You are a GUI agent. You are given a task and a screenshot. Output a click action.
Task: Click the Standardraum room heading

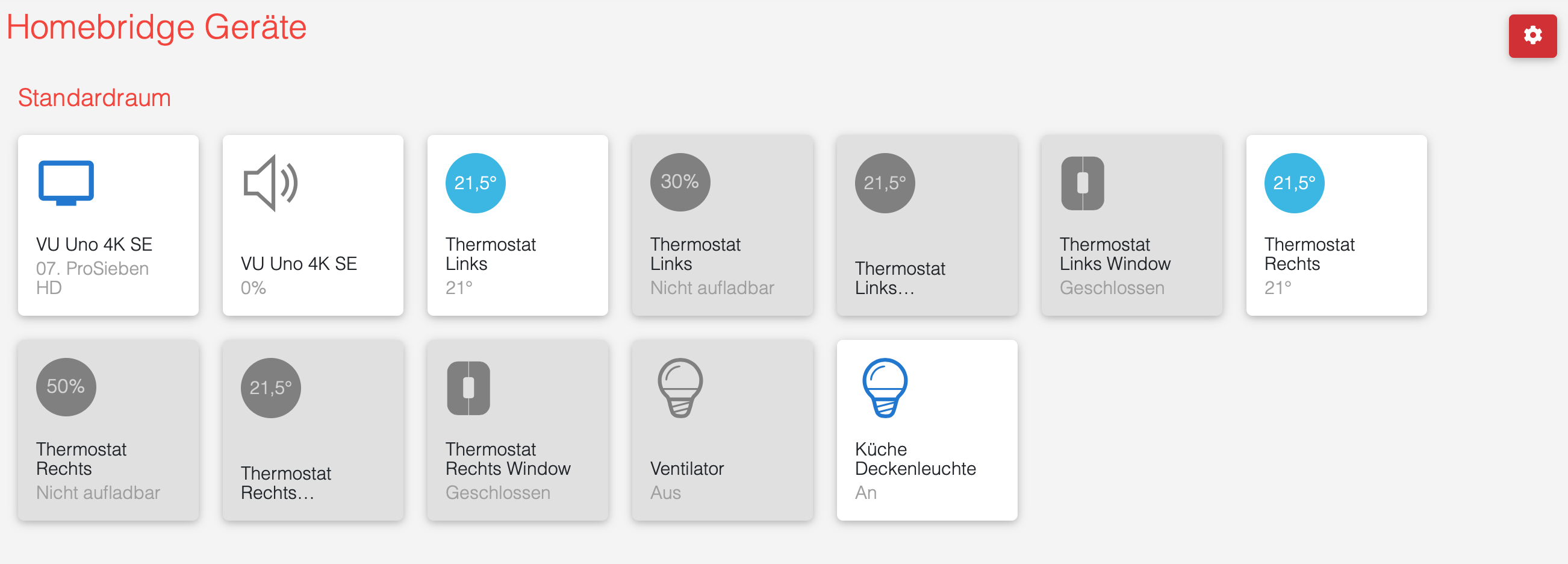tap(95, 98)
